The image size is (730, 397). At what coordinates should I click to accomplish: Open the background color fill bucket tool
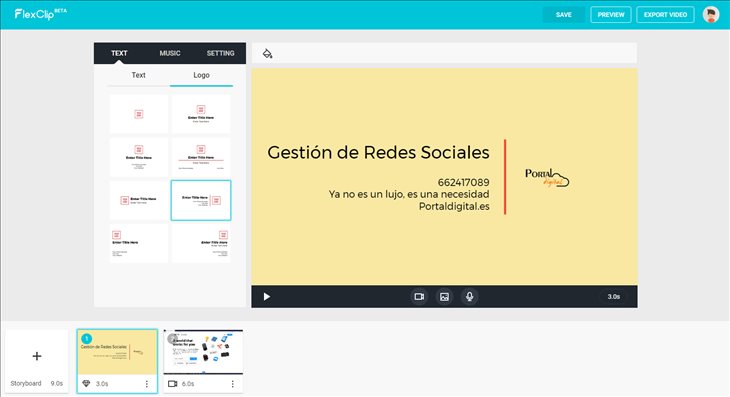point(267,54)
